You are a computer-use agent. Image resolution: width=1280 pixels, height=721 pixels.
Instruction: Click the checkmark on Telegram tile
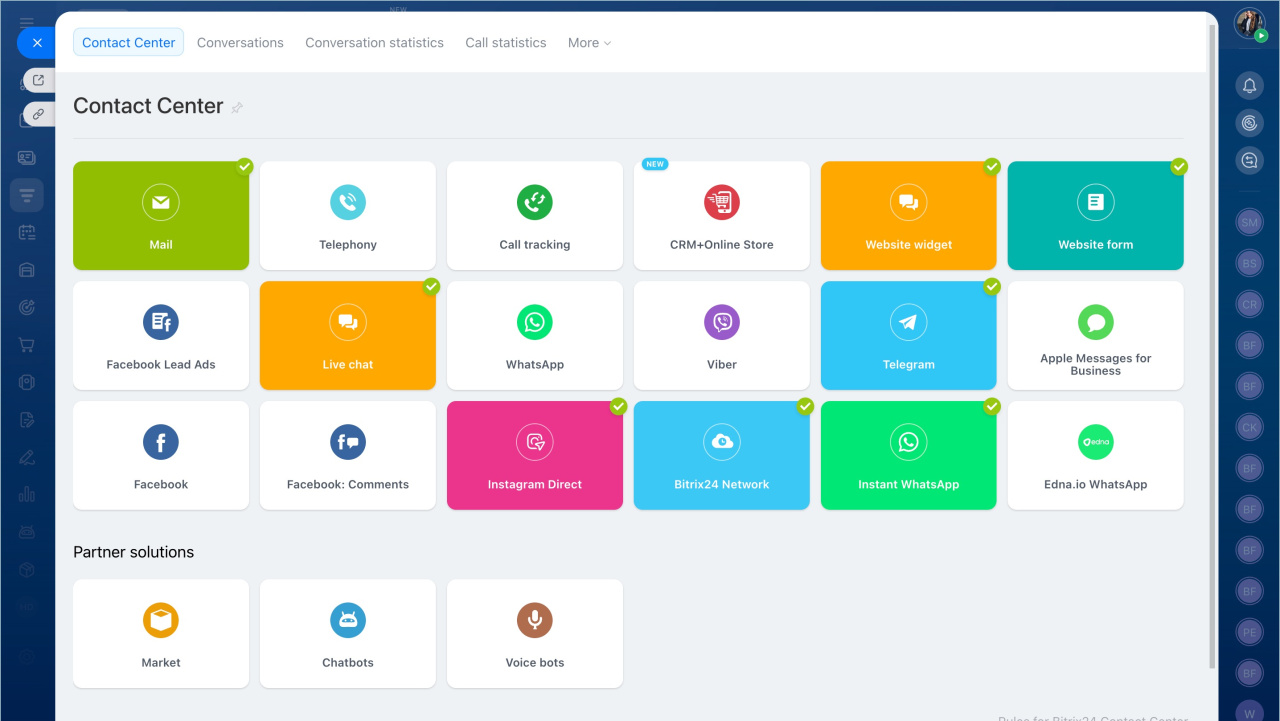[992, 286]
